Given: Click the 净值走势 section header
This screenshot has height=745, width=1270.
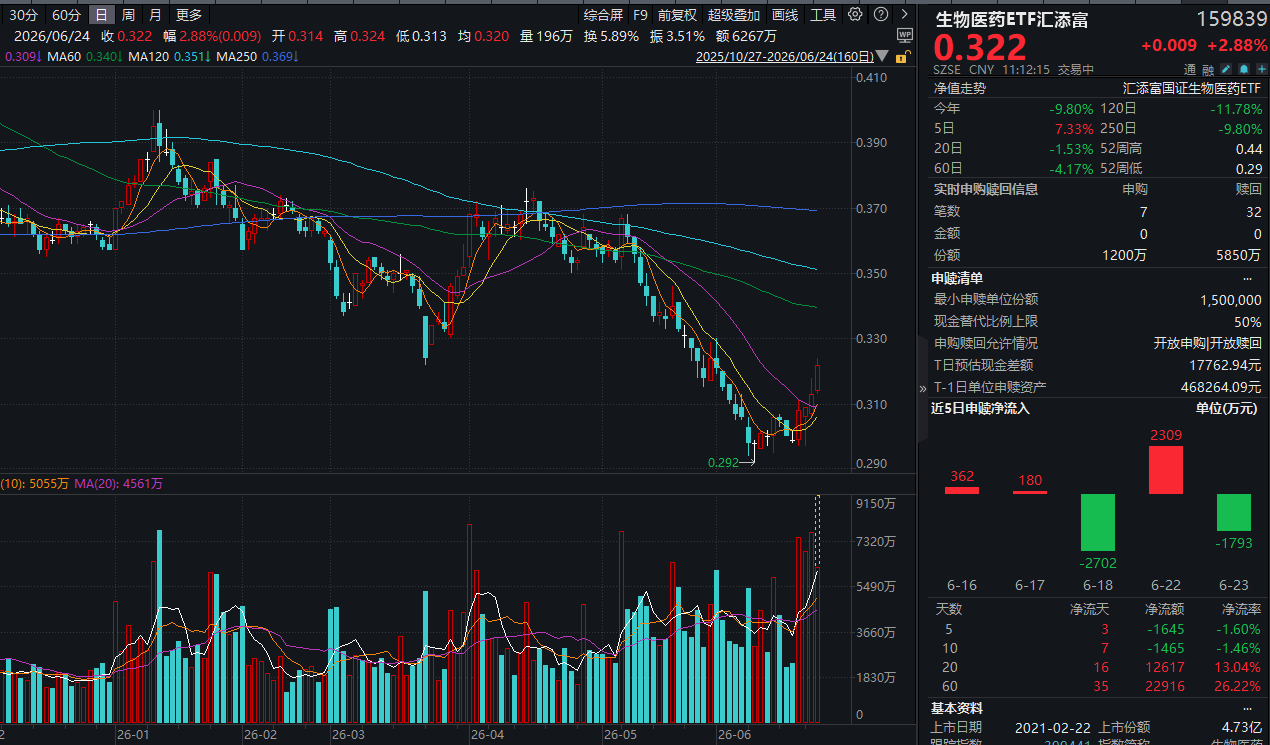Looking at the screenshot, I should click(959, 88).
